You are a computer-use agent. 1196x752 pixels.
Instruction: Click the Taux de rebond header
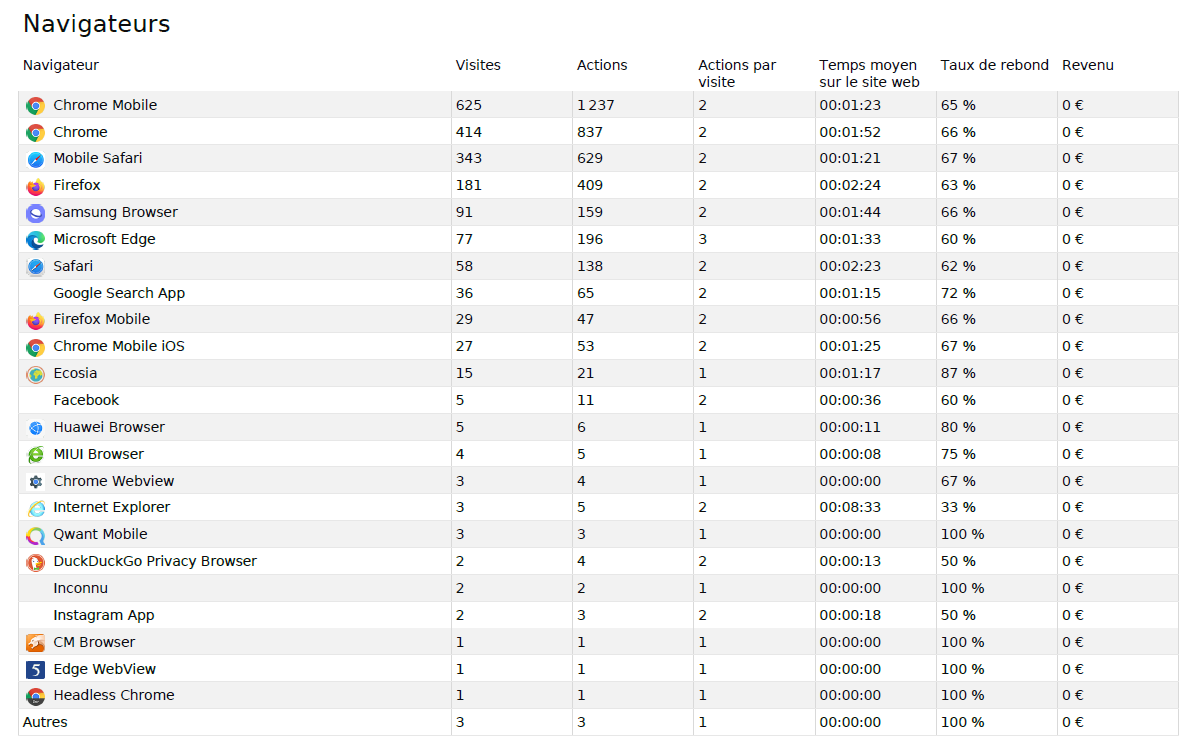995,65
